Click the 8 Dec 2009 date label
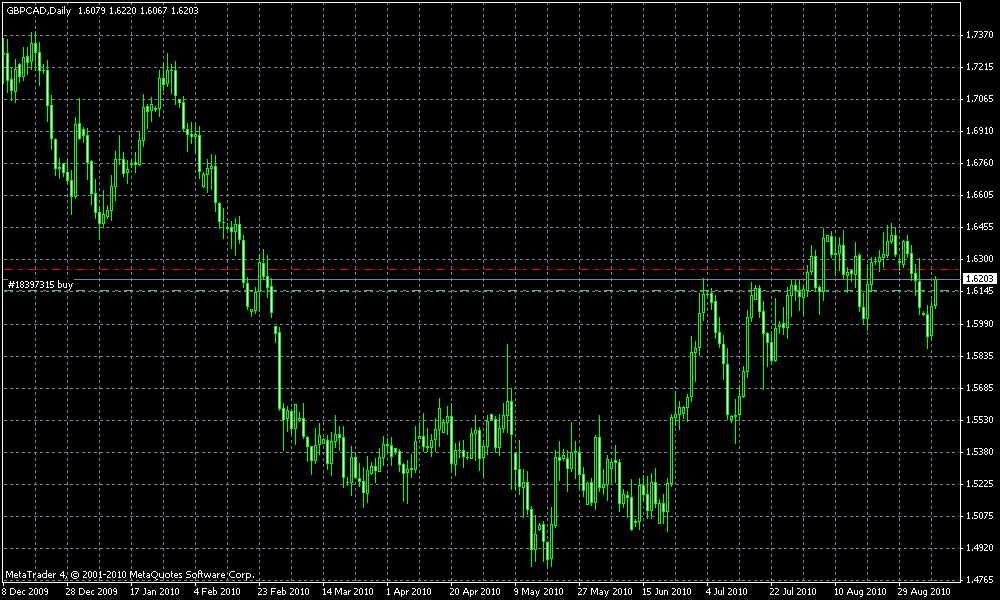 click(27, 592)
